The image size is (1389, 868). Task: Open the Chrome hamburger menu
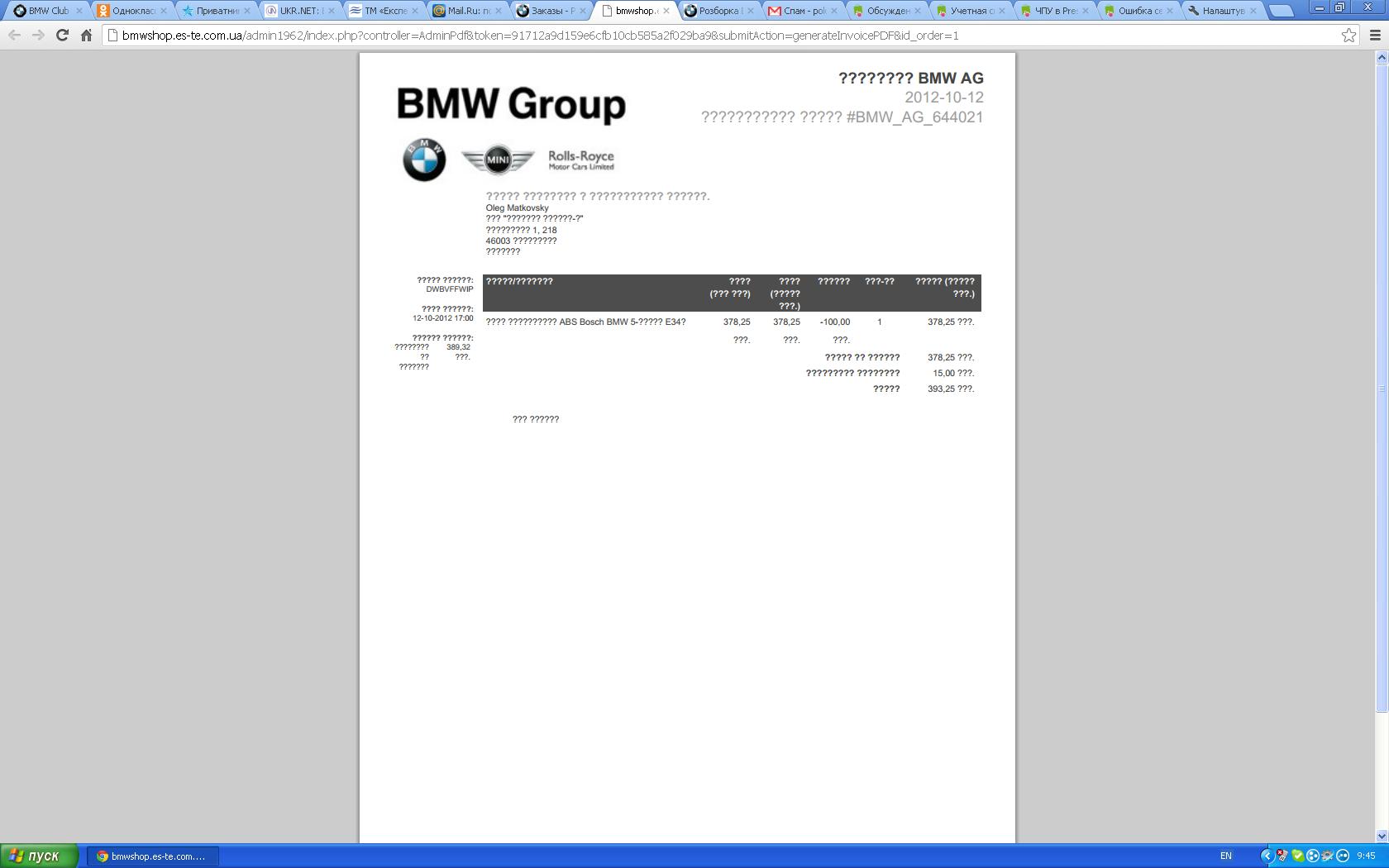(1376, 36)
